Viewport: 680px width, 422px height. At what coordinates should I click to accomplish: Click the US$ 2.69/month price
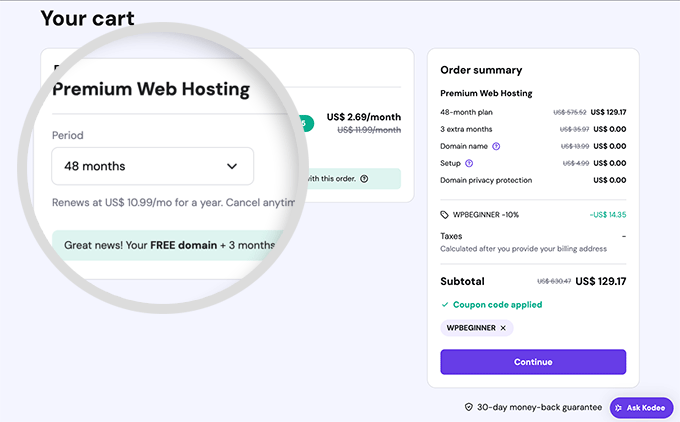tap(364, 116)
